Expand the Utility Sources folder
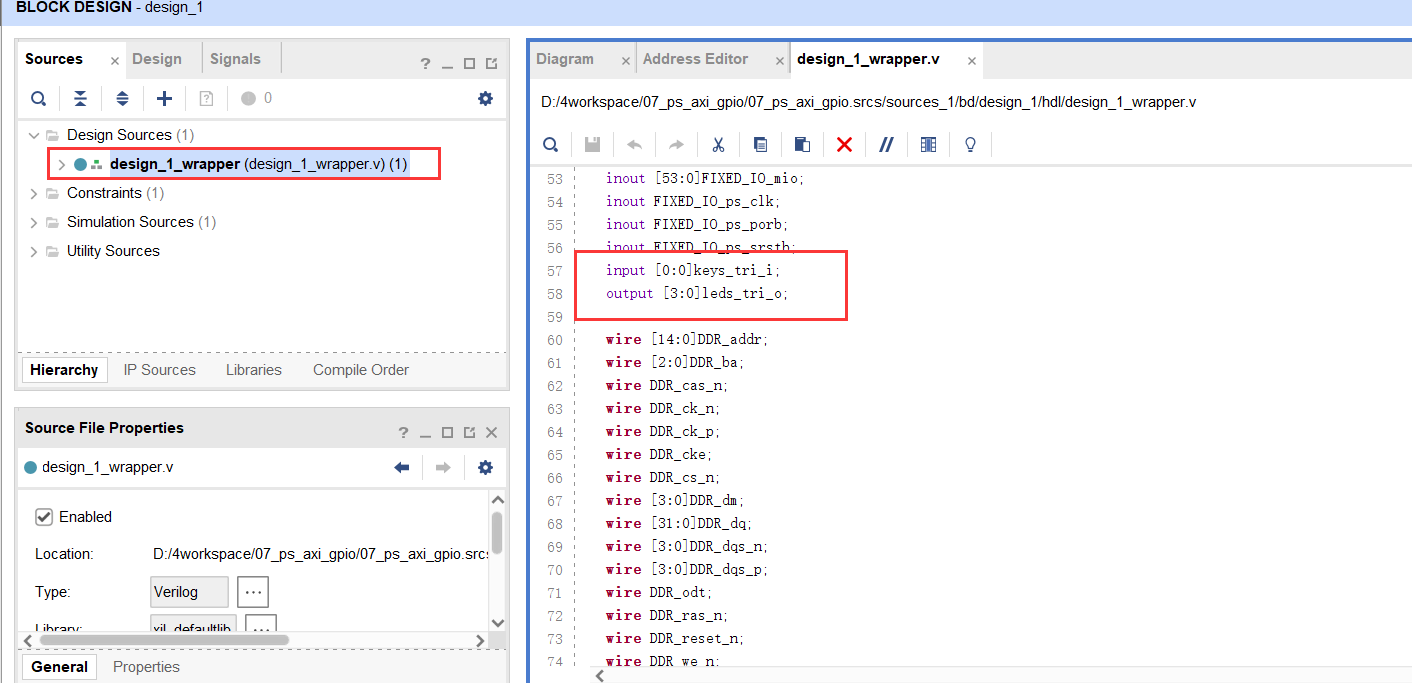The image size is (1412, 683). click(34, 251)
